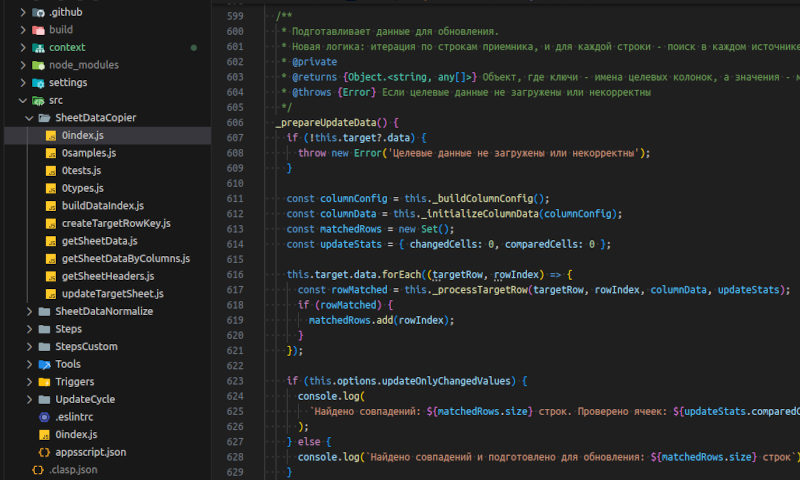Open the appsscript.json file
This screenshot has width=800, height=480.
click(x=90, y=452)
